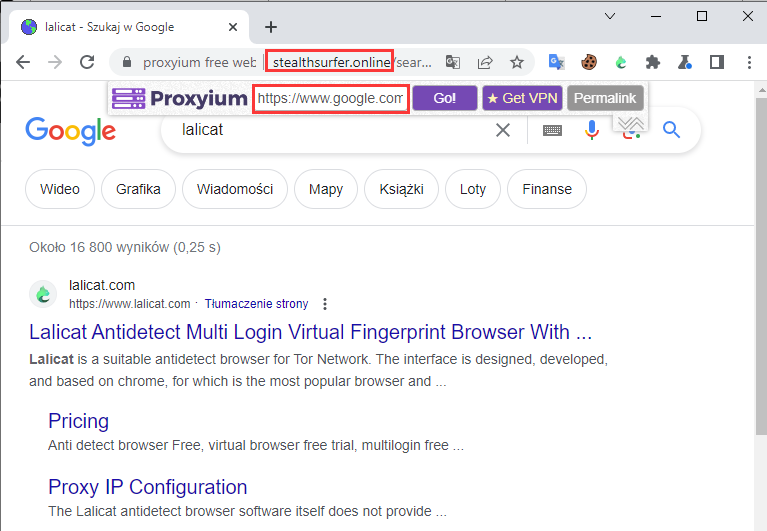Click the Google logo

(70, 131)
